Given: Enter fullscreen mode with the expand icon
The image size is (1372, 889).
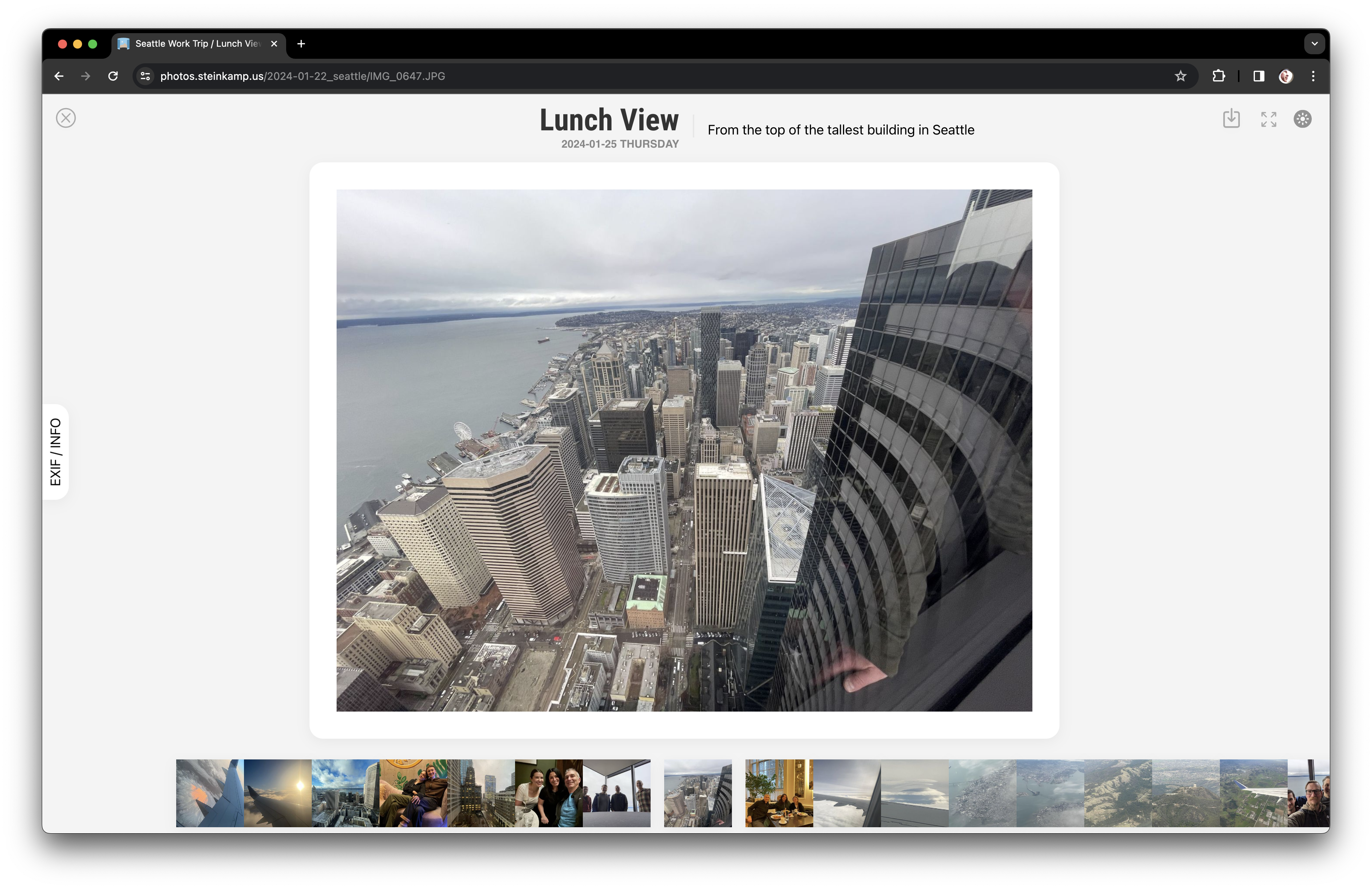Looking at the screenshot, I should point(1268,119).
